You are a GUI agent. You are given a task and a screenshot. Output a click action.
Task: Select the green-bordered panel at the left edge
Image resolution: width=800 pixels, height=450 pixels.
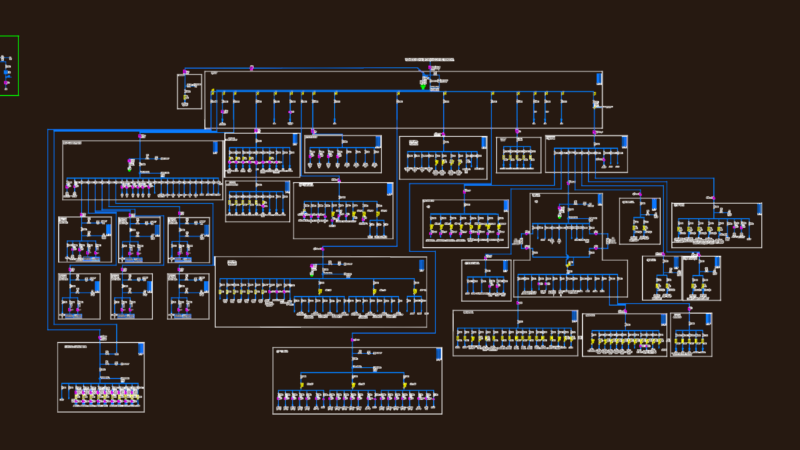(9, 65)
